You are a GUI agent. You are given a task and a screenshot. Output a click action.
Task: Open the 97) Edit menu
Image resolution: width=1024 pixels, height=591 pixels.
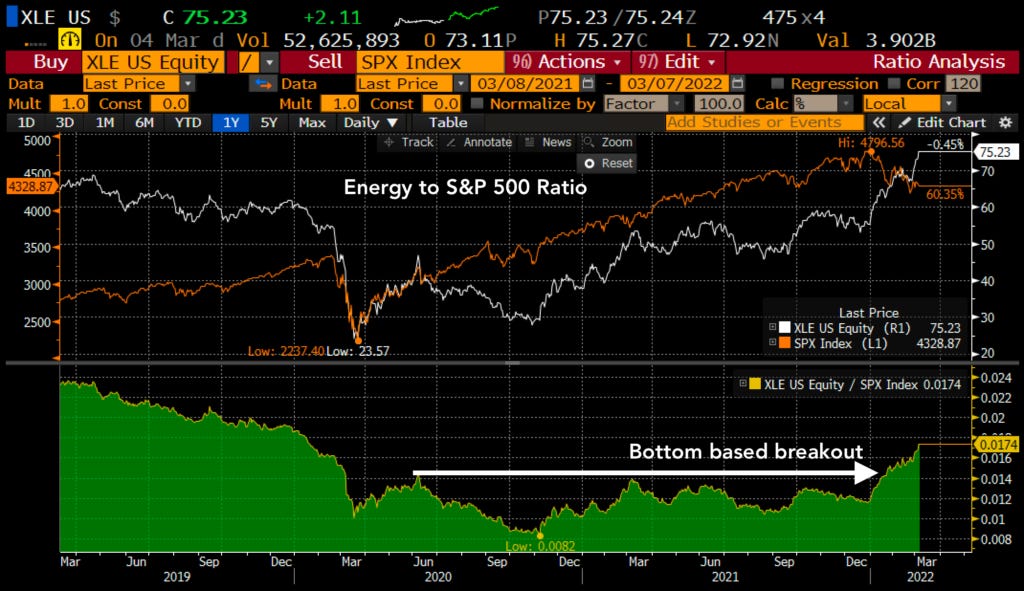[x=677, y=62]
